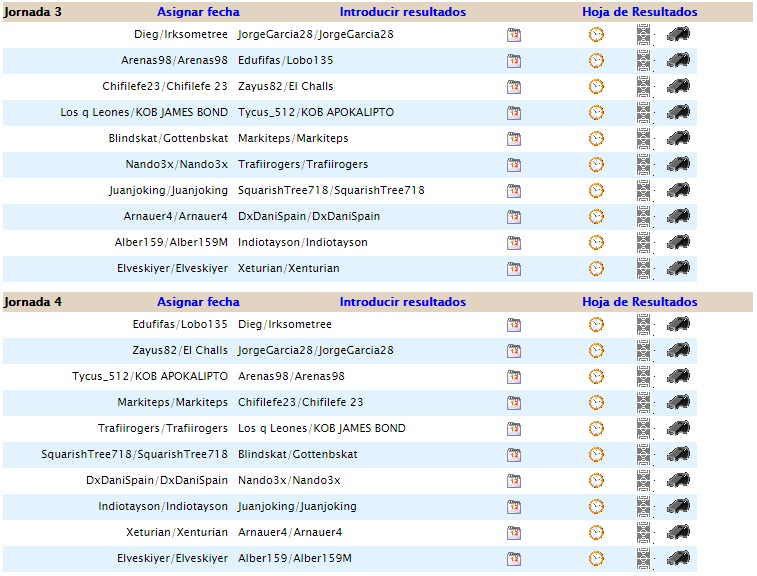Viewport: 757px width, 576px height.
Task: Click boot icon for Arnauer4 vs DxDaniSpain match
Action: (678, 216)
